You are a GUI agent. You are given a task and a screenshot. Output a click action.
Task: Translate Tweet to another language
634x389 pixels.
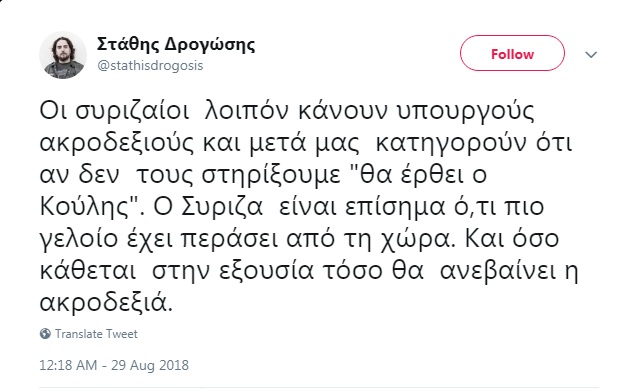point(96,334)
